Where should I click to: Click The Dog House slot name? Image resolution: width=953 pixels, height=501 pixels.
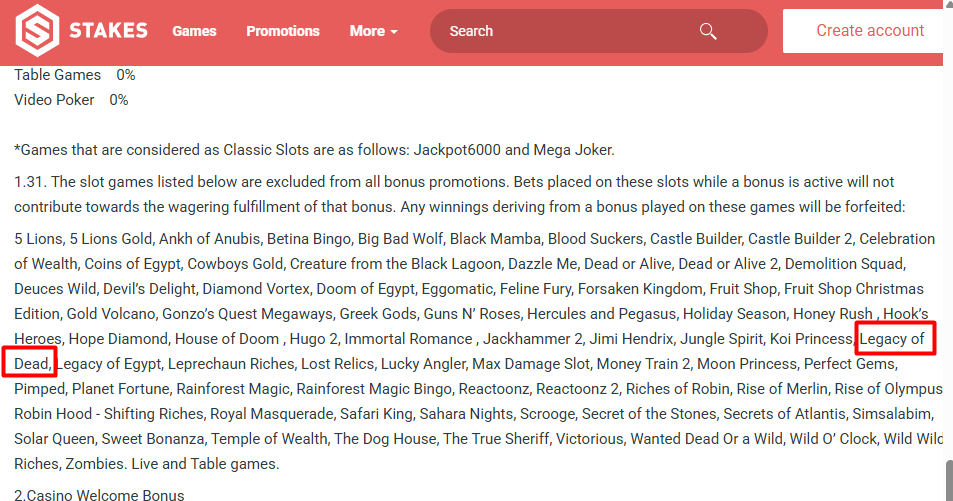(385, 439)
